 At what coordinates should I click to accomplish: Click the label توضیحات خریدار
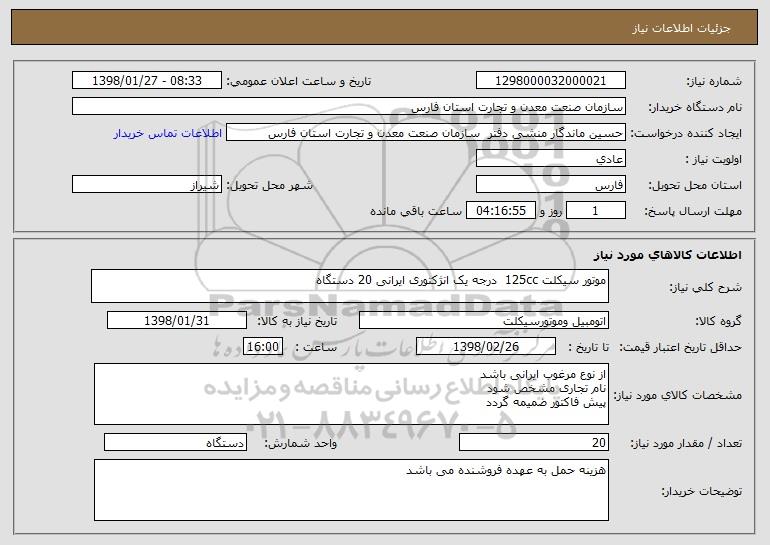(702, 491)
